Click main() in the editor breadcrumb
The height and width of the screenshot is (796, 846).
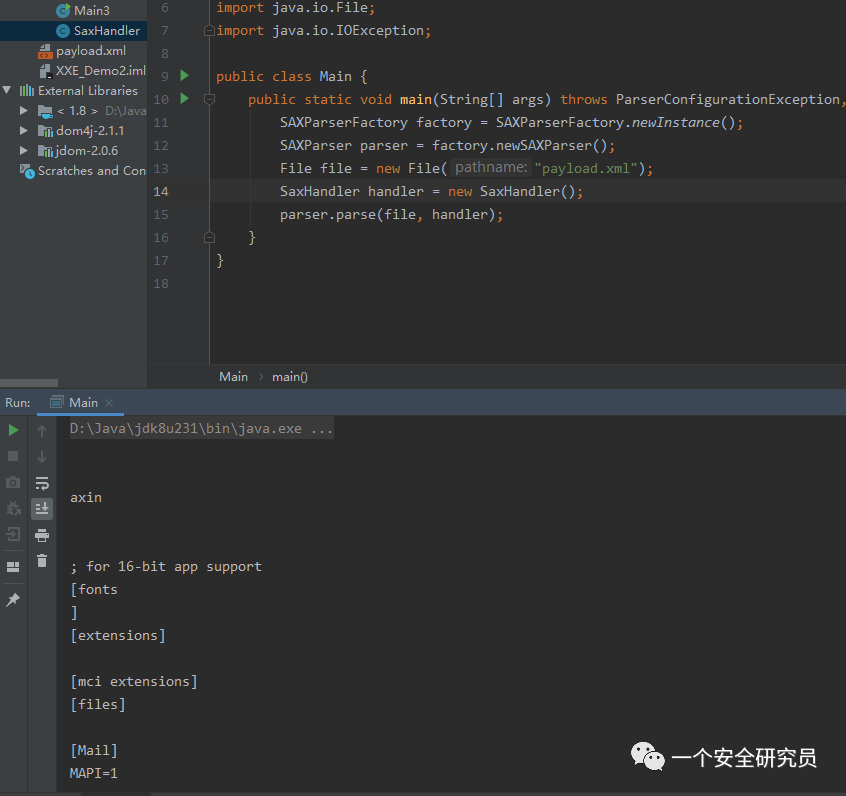290,377
